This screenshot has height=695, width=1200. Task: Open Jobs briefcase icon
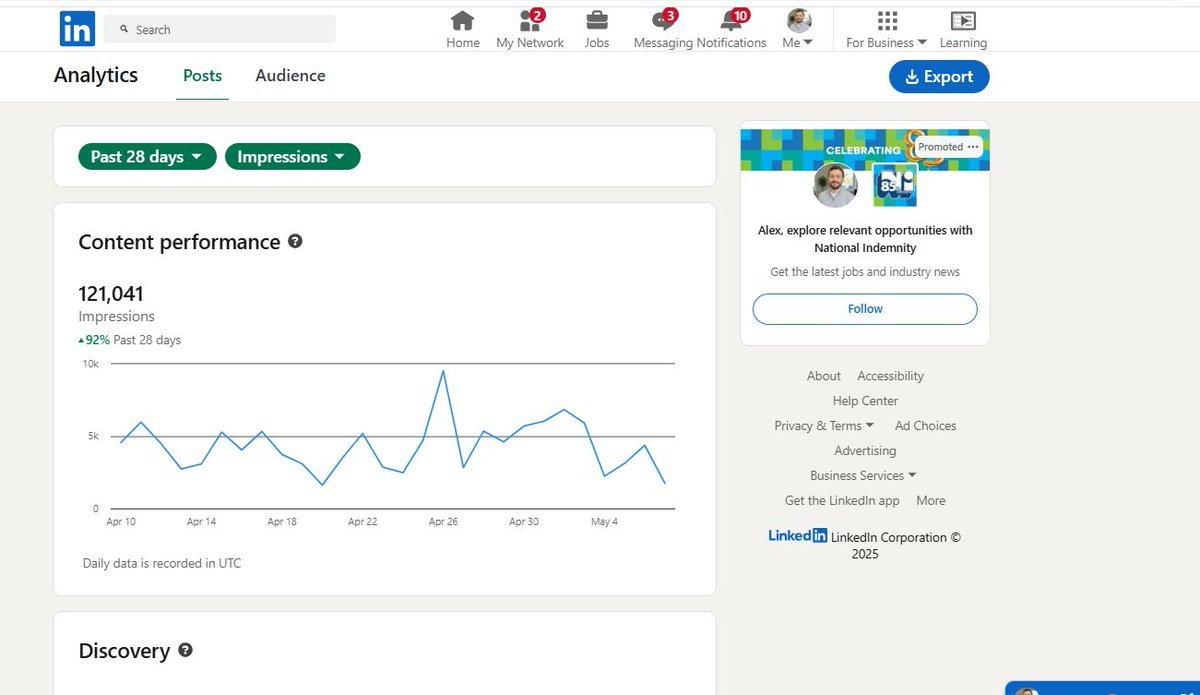[597, 21]
